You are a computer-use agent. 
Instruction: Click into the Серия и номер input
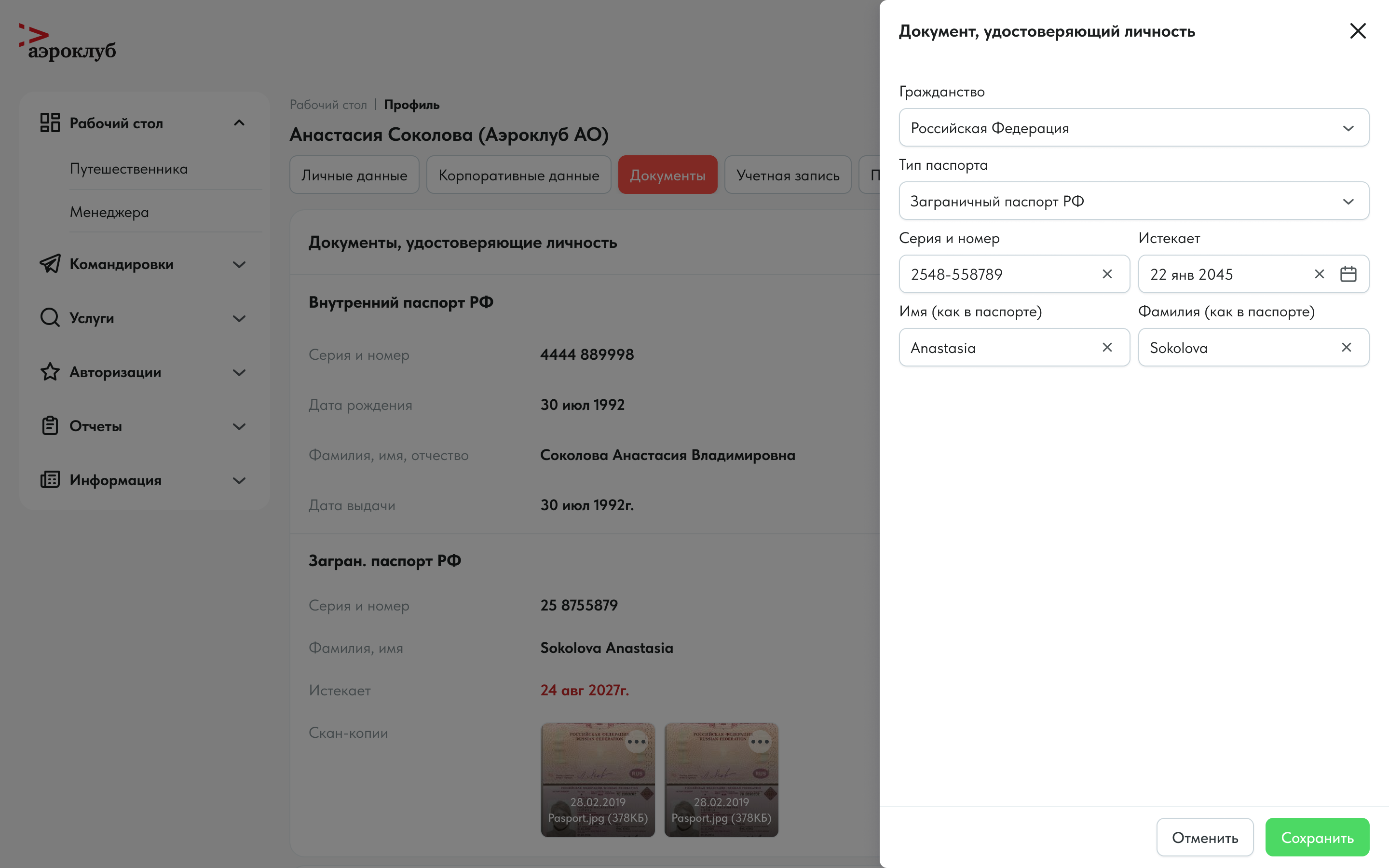pyautogui.click(x=999, y=274)
